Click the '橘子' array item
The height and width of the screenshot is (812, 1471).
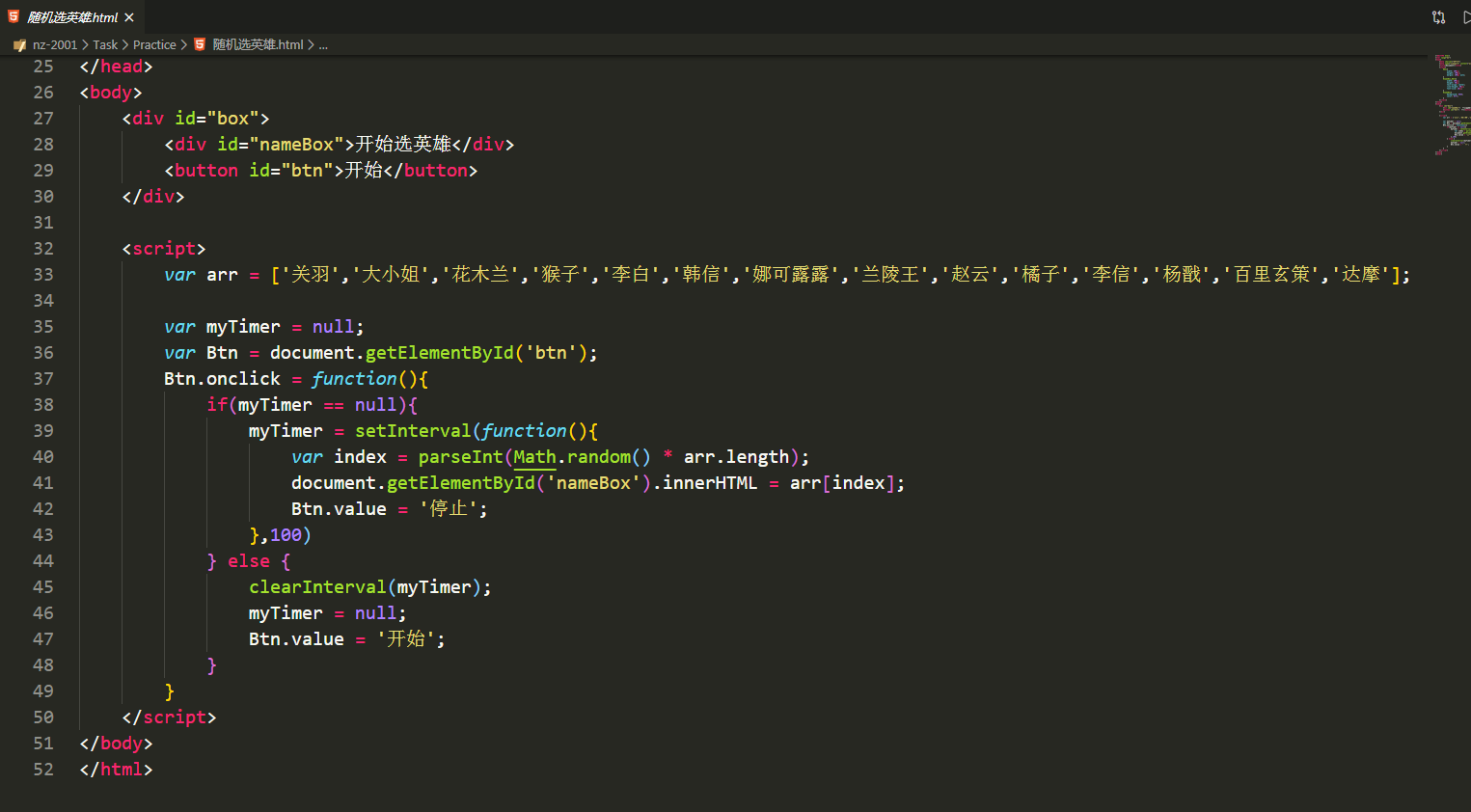coord(1041,275)
